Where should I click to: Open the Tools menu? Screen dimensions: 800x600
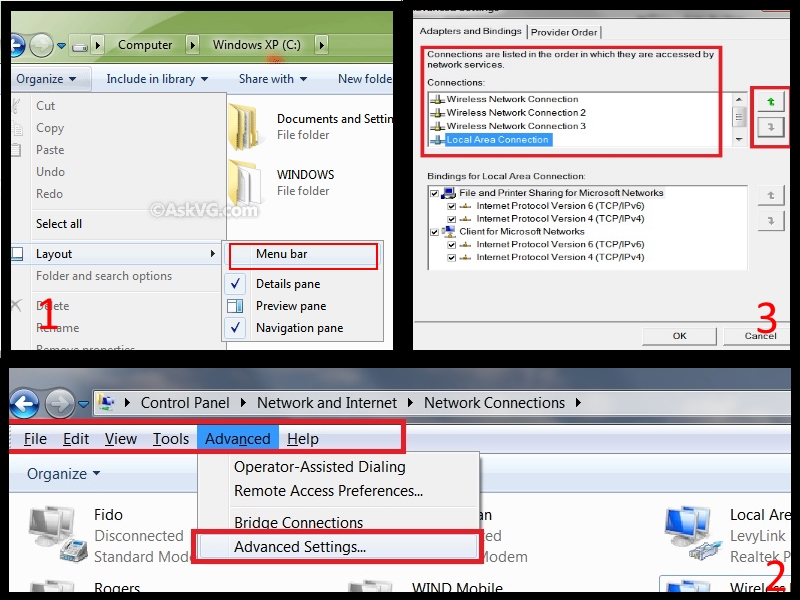(171, 439)
